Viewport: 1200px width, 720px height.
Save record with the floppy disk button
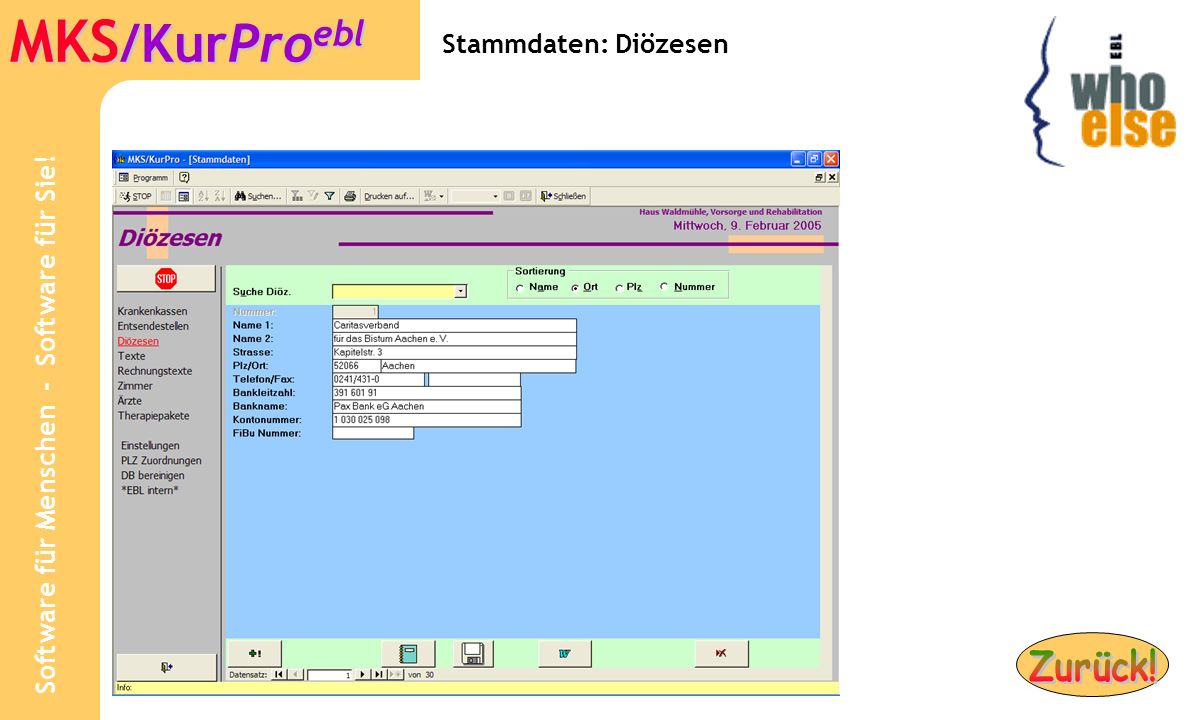pos(473,654)
